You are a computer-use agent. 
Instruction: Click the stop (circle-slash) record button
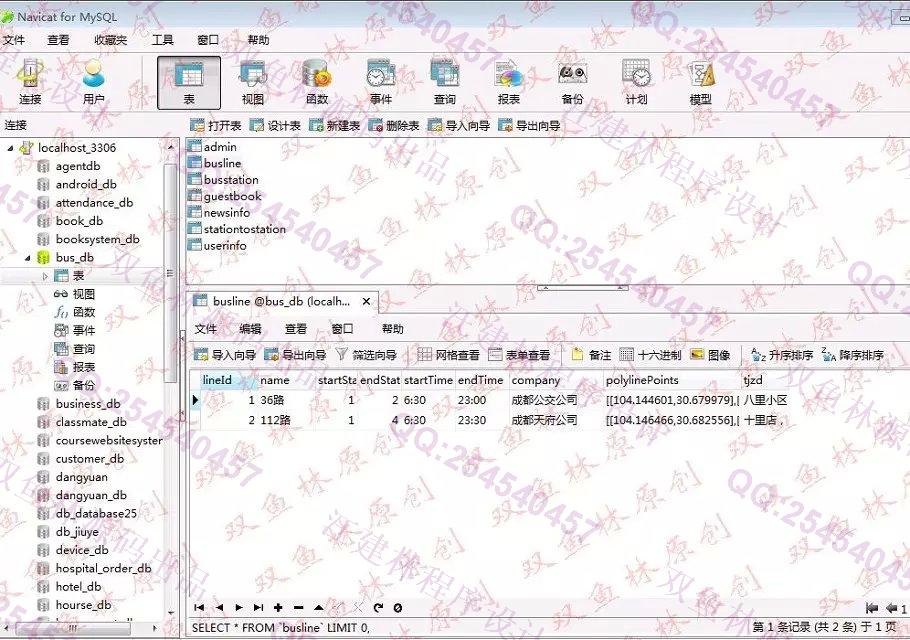[x=398, y=608]
